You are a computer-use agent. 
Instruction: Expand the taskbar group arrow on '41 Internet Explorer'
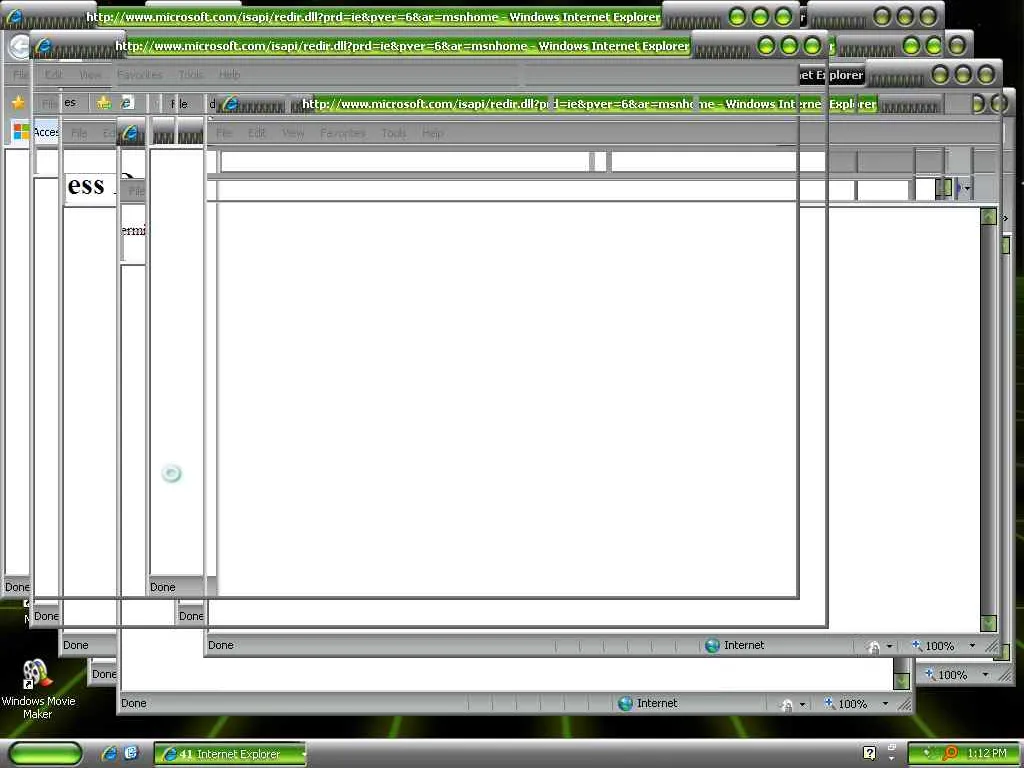click(303, 754)
